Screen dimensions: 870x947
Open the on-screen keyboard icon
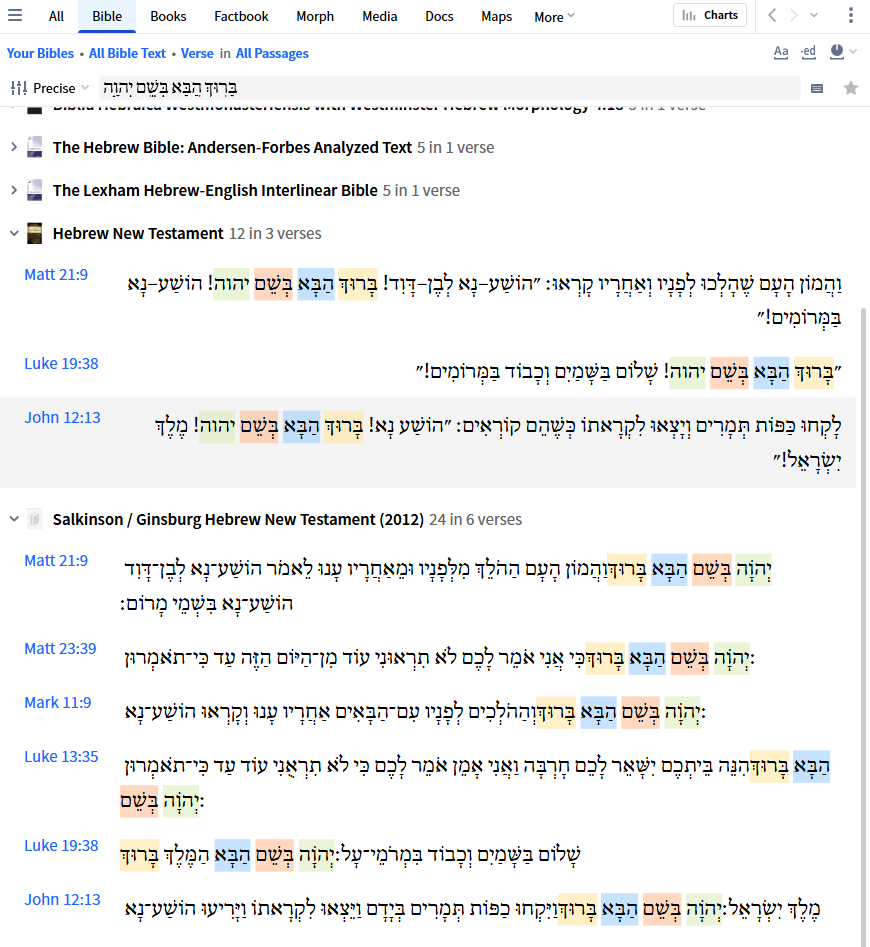click(x=817, y=89)
